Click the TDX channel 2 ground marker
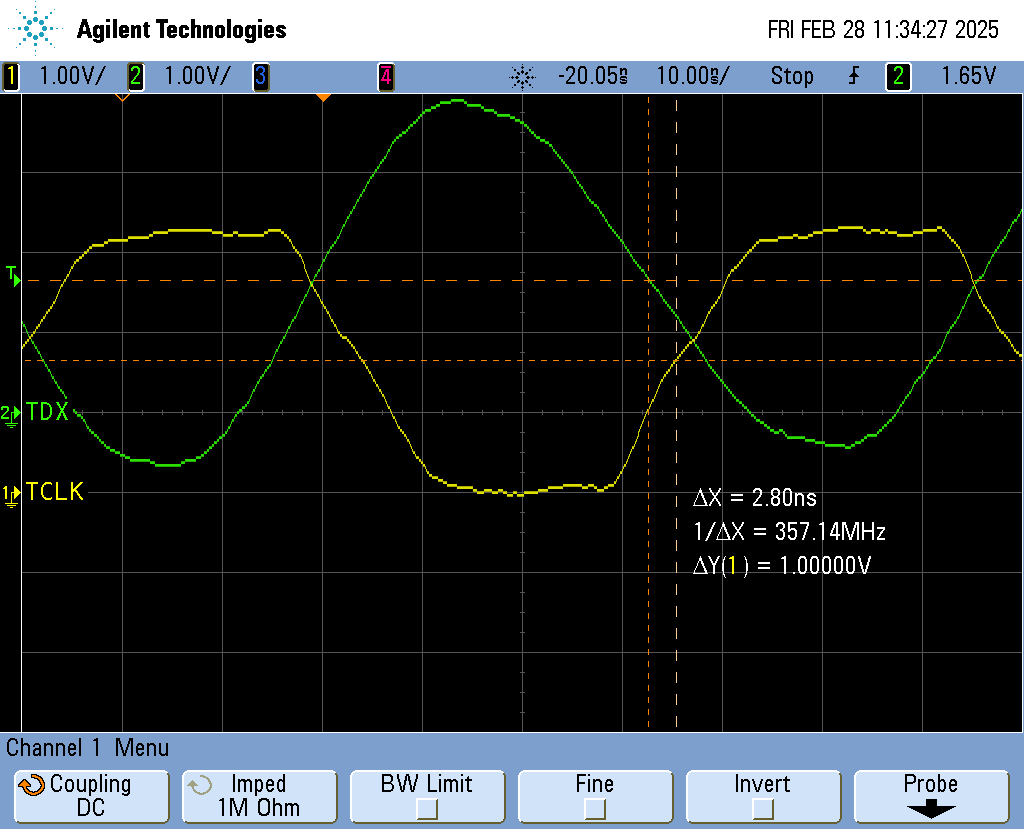Screen dimensions: 1024x829 click(x=12, y=413)
